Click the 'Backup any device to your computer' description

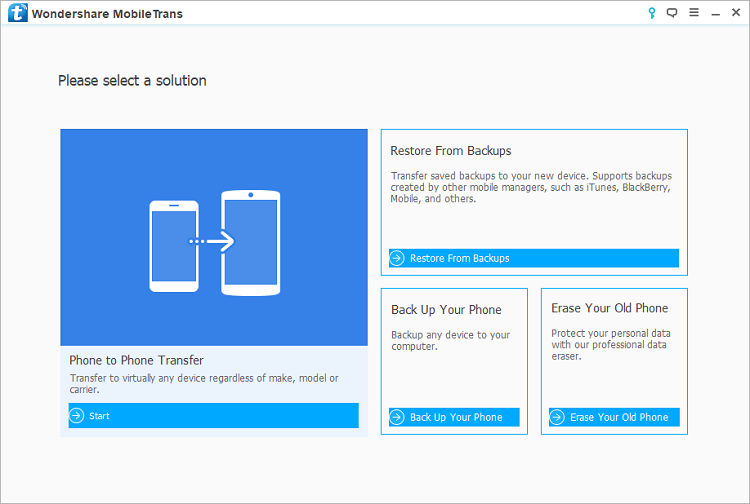pos(451,340)
